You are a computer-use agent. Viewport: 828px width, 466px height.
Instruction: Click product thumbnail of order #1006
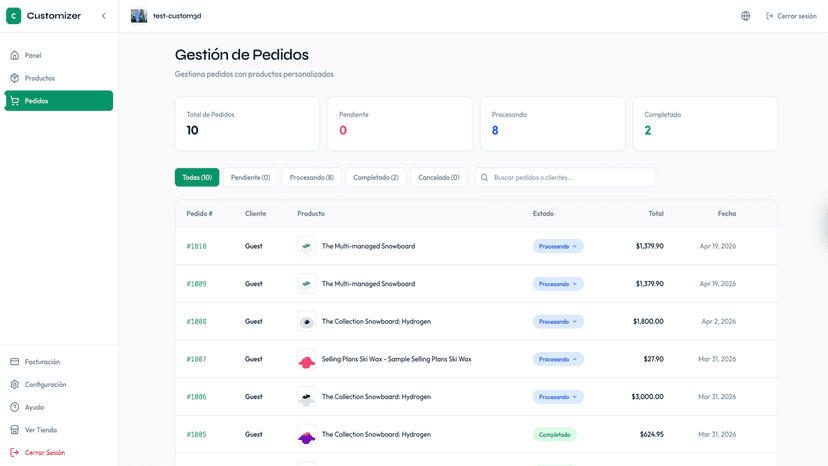[307, 397]
